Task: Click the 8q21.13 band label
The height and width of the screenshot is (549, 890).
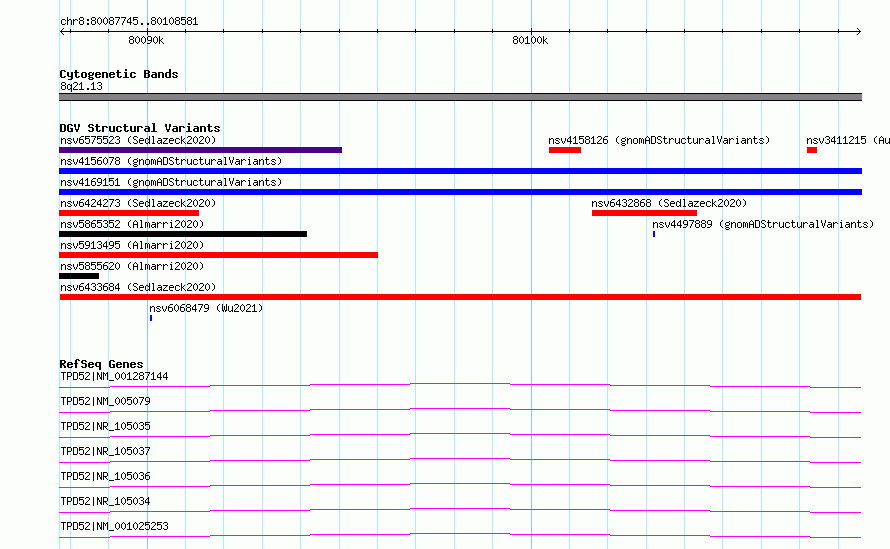Action: 81,86
